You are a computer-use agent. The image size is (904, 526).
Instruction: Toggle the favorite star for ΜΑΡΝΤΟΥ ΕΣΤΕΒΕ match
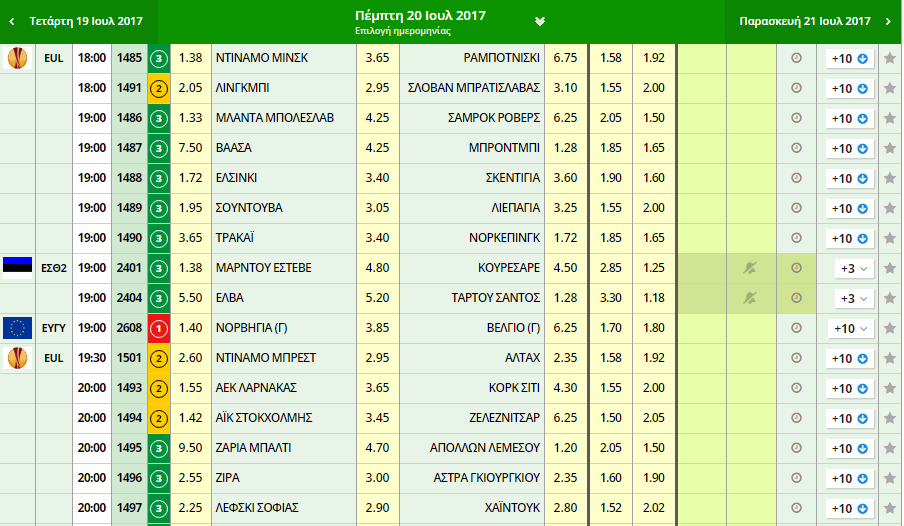pyautogui.click(x=889, y=268)
